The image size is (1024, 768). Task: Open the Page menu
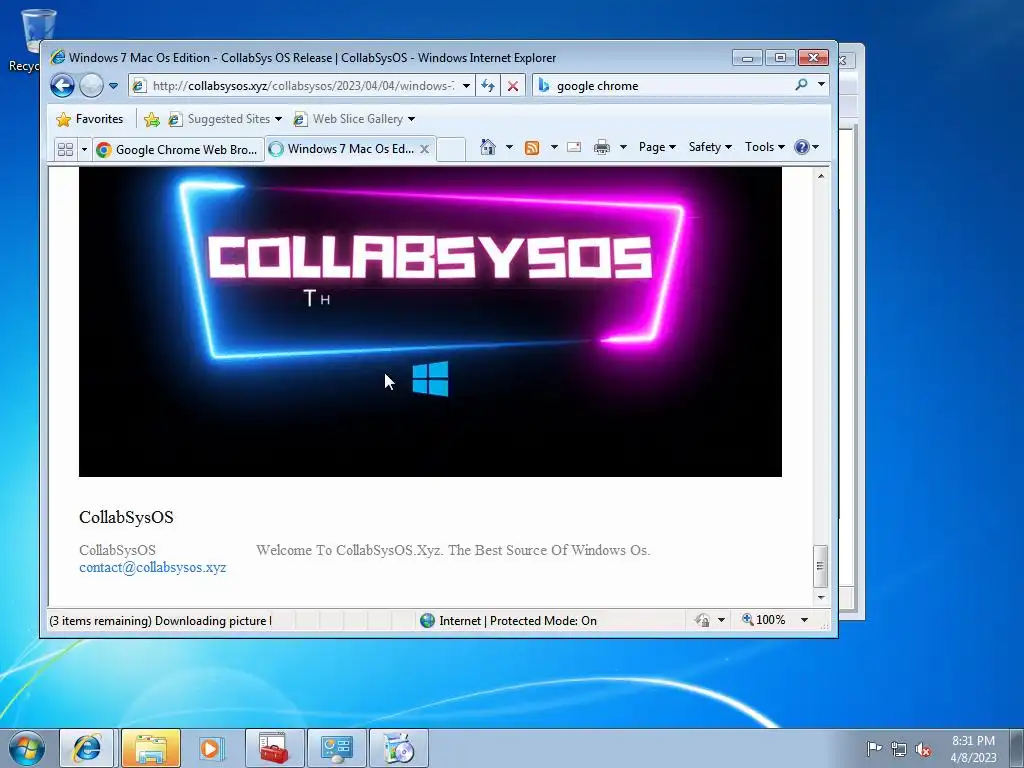click(x=657, y=147)
